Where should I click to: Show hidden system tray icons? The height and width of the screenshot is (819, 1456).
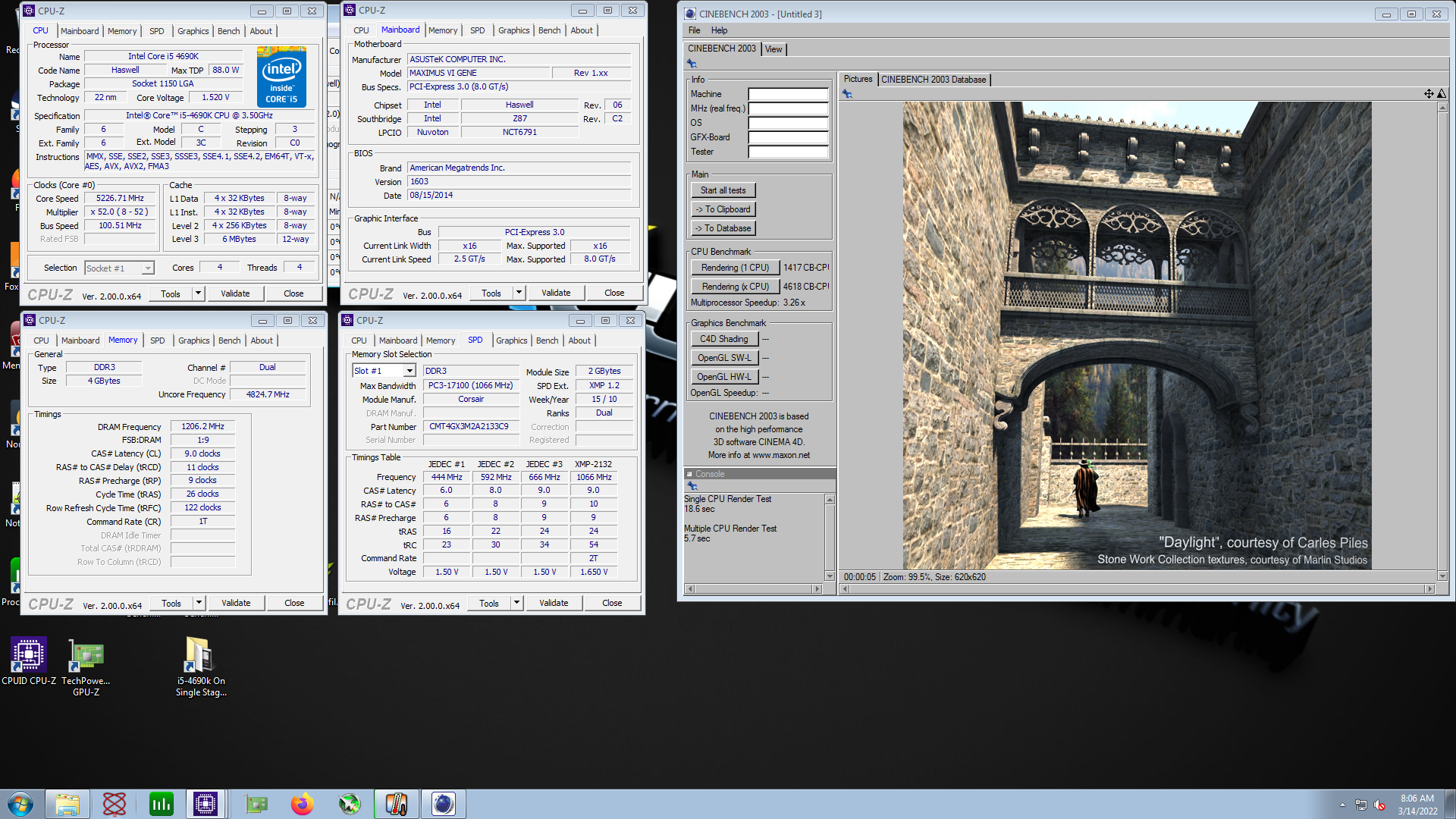tap(1342, 805)
